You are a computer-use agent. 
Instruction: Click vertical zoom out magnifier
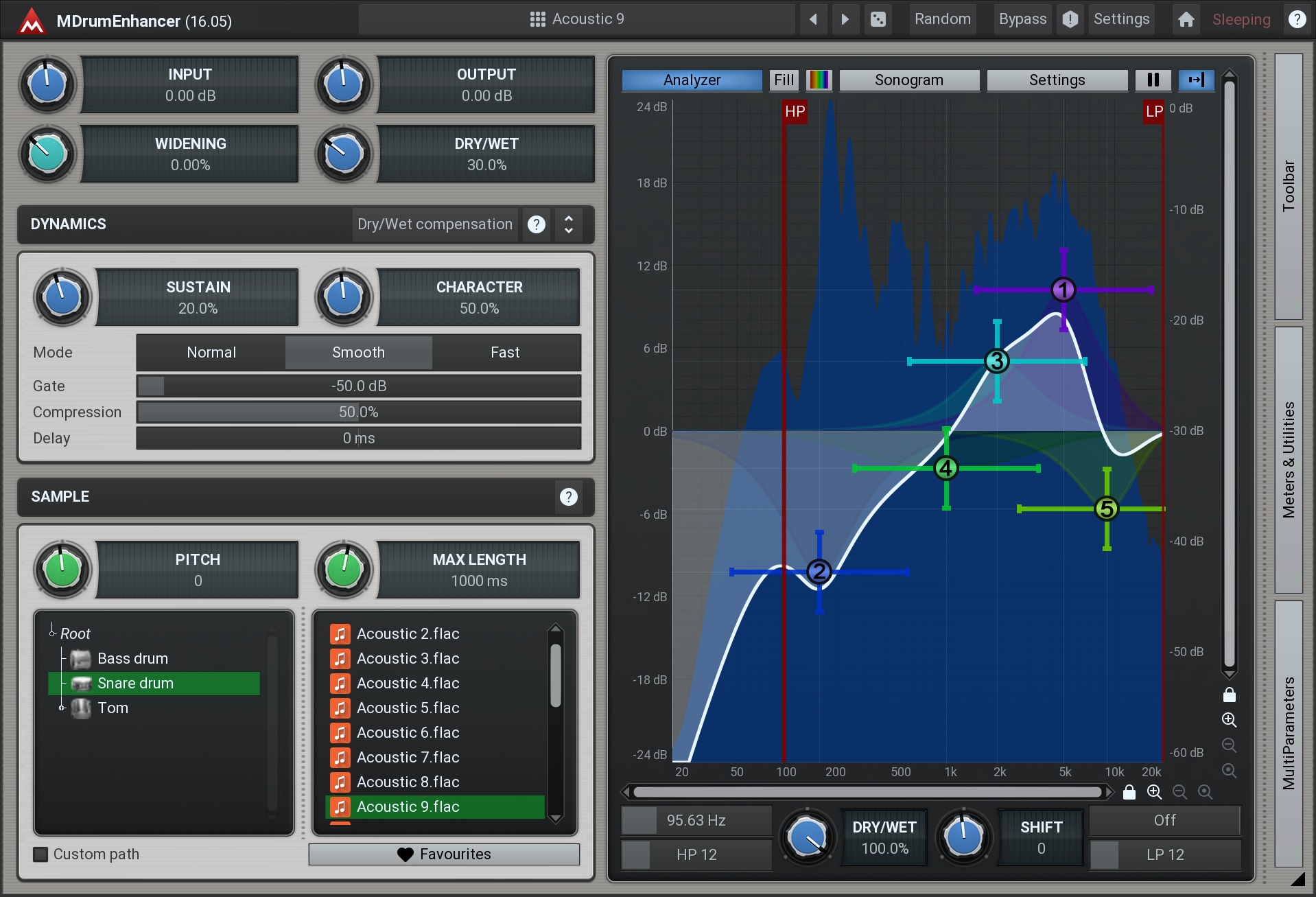(1230, 745)
